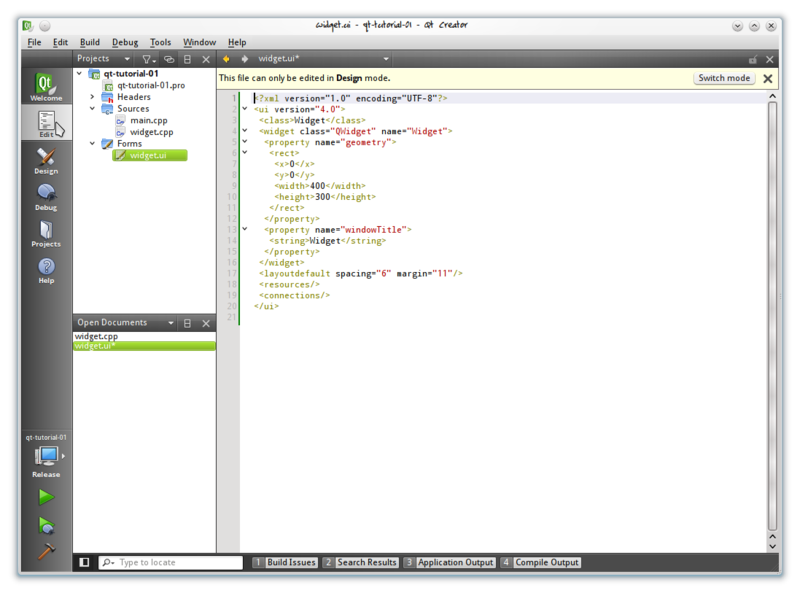The height and width of the screenshot is (593, 800).
Task: Open the Welcome mode in sidebar
Action: (45, 87)
